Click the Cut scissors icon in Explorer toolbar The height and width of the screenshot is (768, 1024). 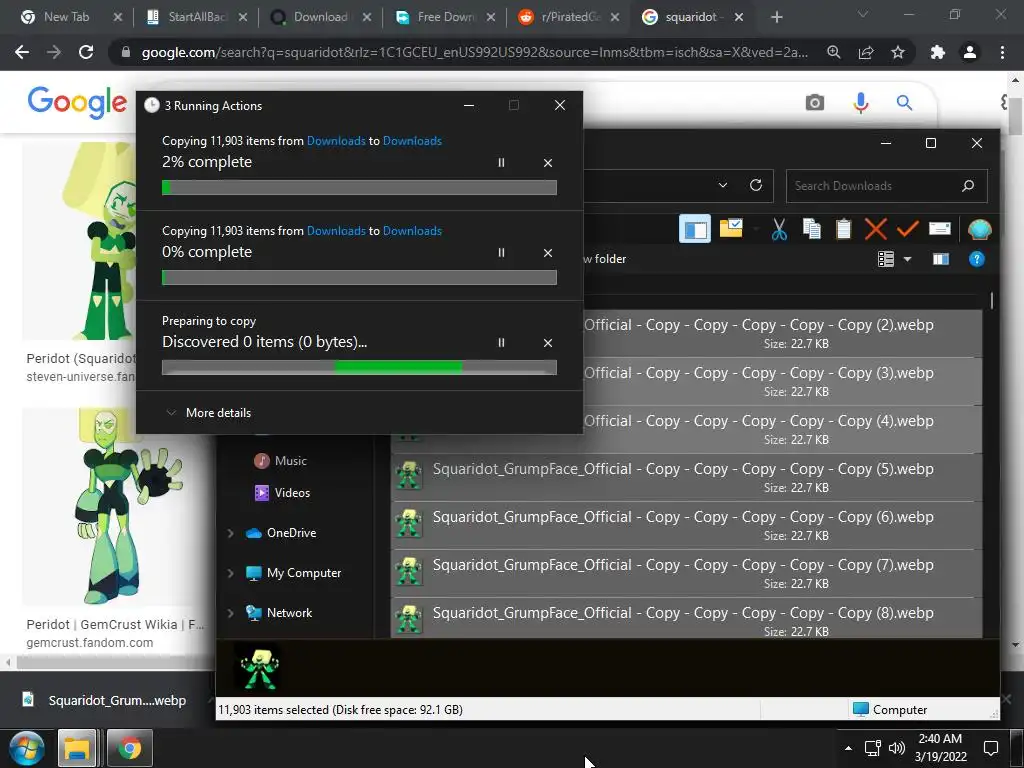tap(778, 229)
